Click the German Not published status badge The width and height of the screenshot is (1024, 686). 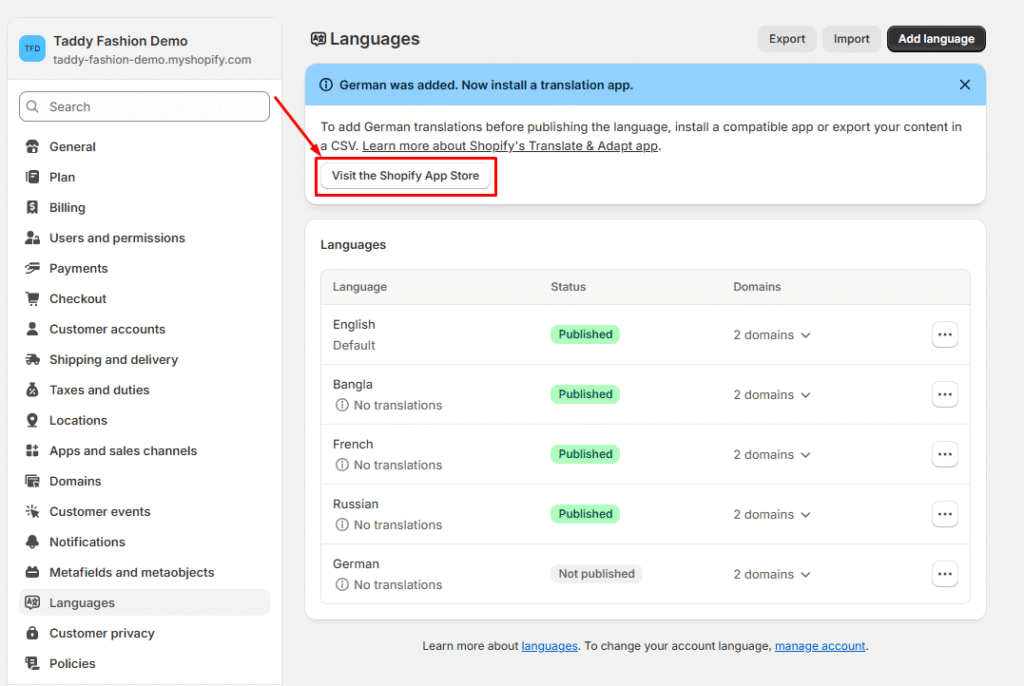click(x=596, y=574)
